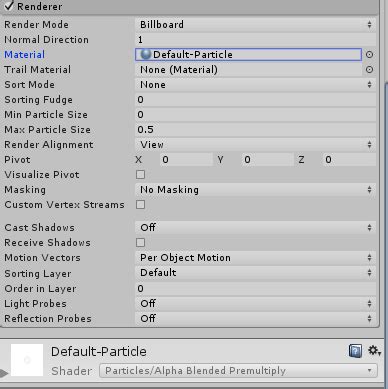Open the Shader dropdown Particles/Alpha Blended Premultiply
Image resolution: width=388 pixels, height=389 pixels.
(x=238, y=371)
